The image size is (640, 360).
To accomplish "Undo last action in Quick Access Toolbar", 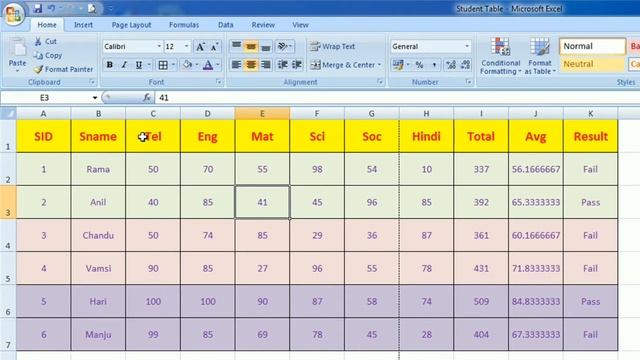I will [51, 8].
